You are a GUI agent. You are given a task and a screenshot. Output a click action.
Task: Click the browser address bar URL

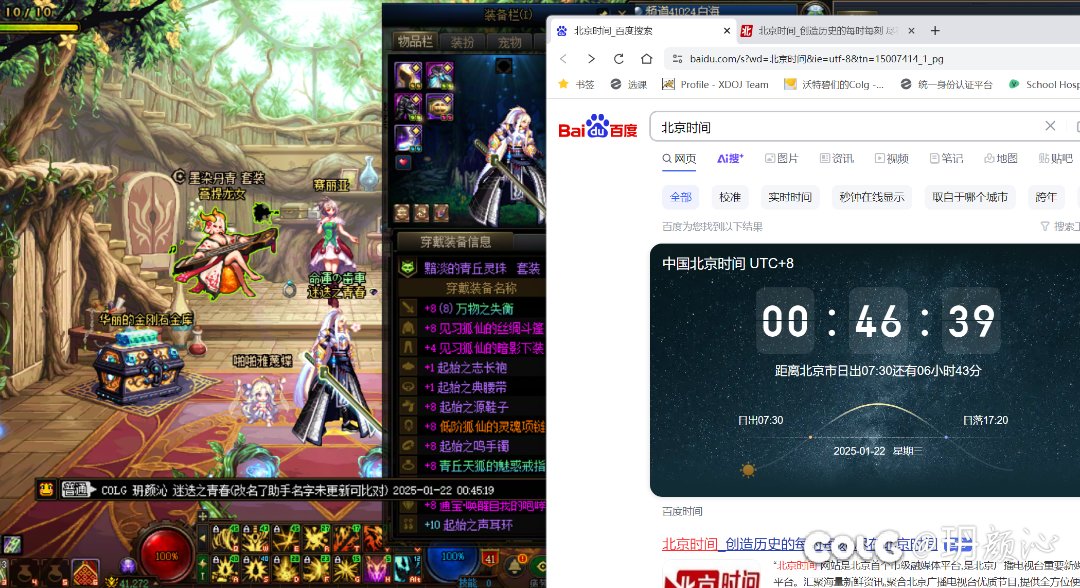click(816, 59)
